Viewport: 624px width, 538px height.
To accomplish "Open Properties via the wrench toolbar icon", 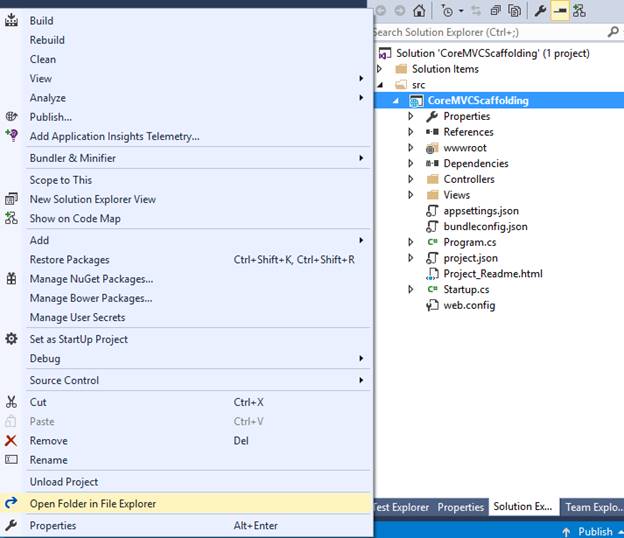I will click(x=540, y=11).
